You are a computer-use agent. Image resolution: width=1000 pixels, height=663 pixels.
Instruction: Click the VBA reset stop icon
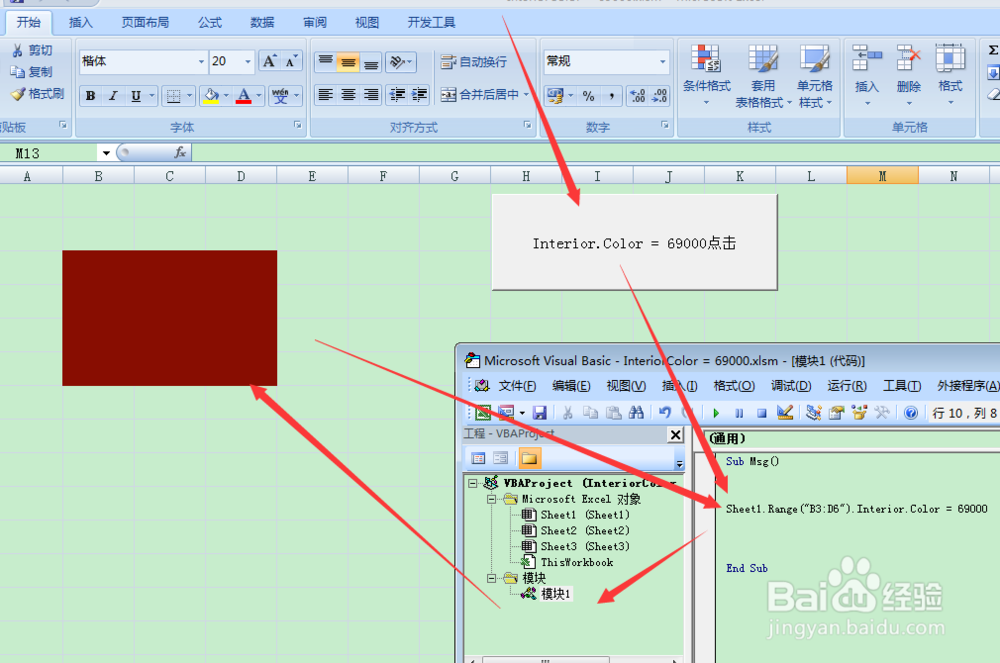click(x=761, y=413)
